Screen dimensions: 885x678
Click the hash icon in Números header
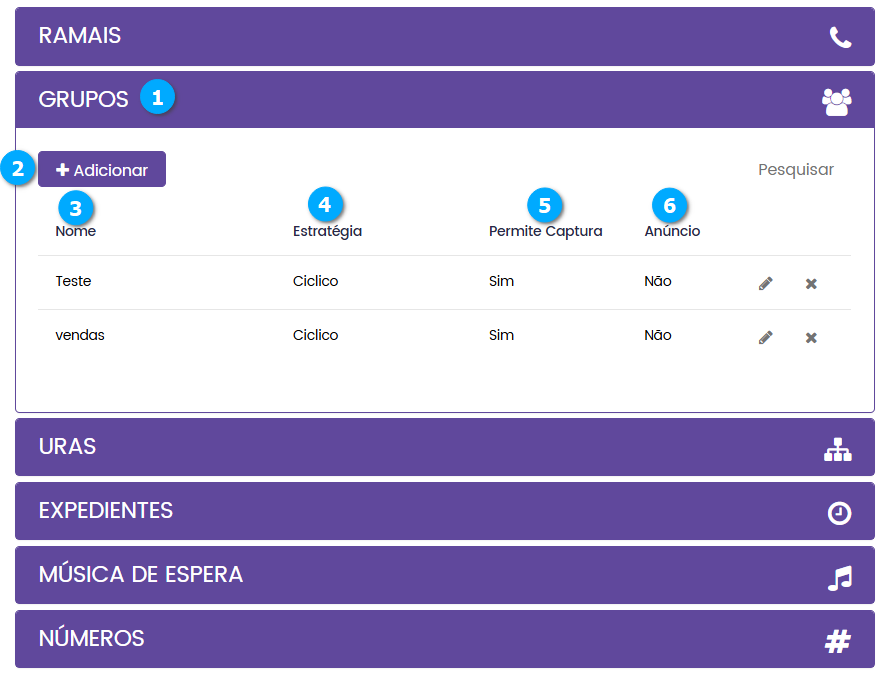tap(837, 641)
